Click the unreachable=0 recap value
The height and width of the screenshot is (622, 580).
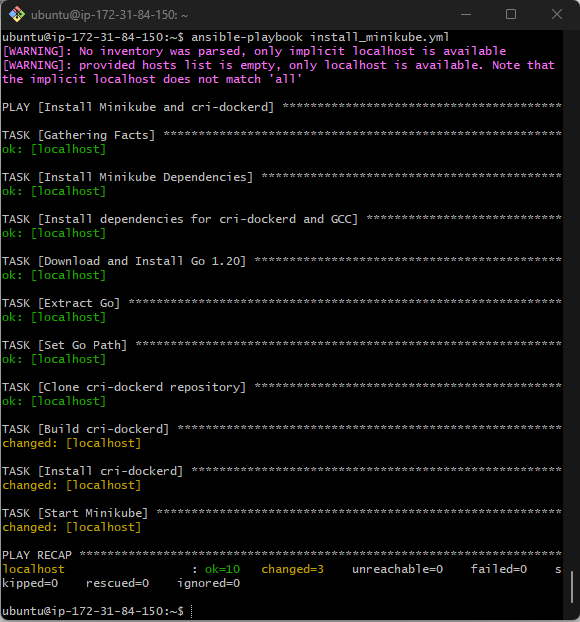point(397,569)
